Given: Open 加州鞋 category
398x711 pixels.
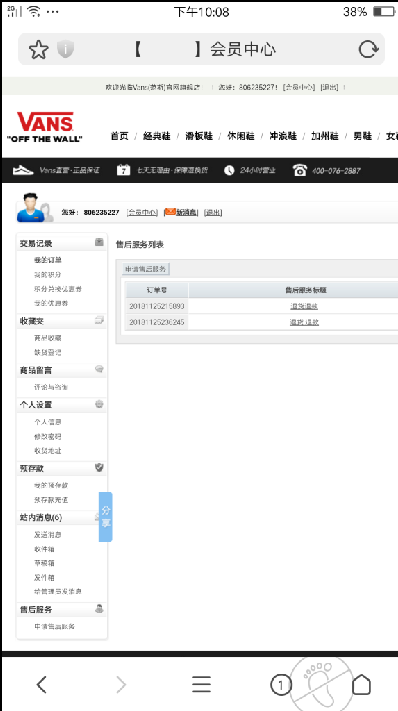Looking at the screenshot, I should tap(325, 136).
